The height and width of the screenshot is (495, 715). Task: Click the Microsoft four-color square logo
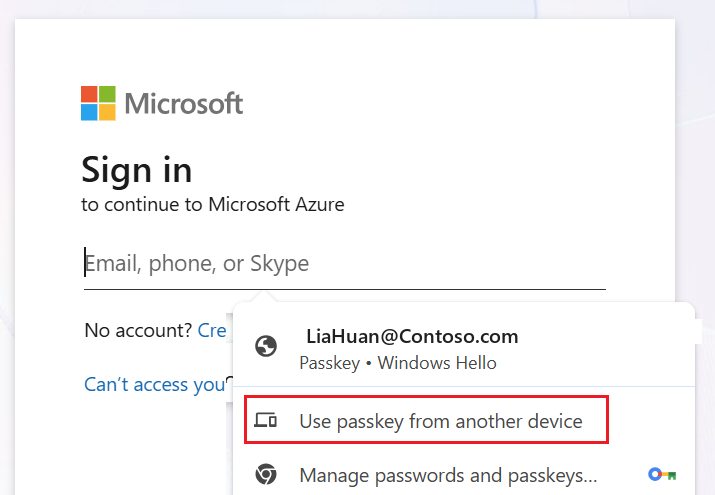[98, 103]
